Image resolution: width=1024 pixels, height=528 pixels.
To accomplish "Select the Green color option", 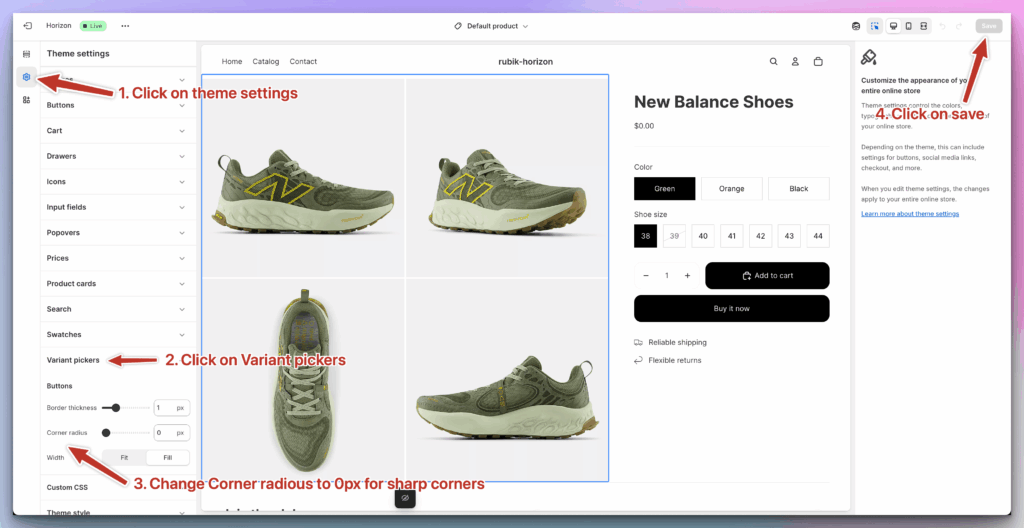I will click(x=664, y=189).
